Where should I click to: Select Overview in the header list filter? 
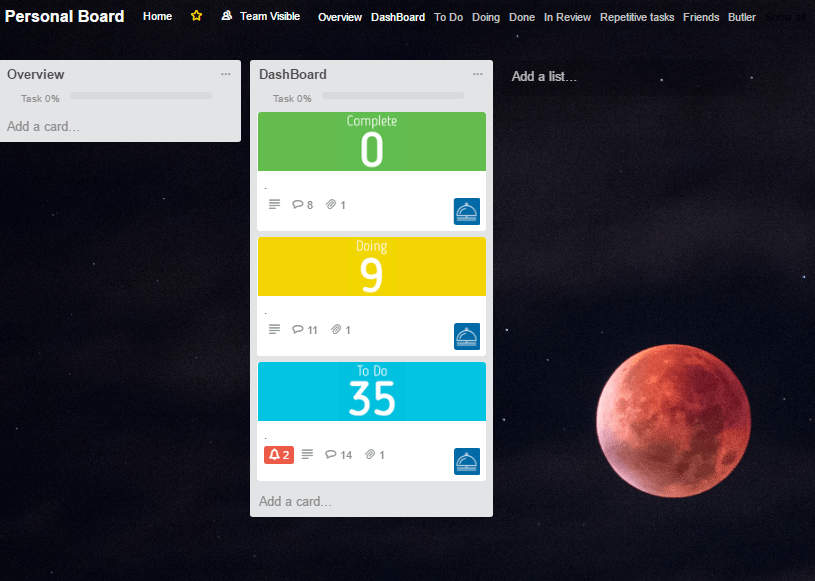point(340,17)
